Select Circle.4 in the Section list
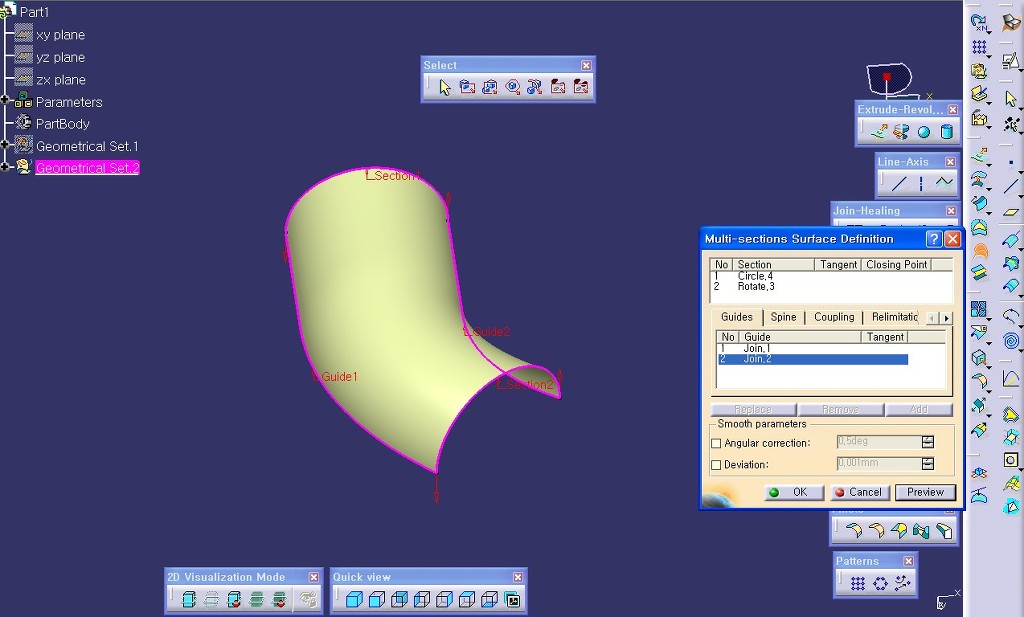The width and height of the screenshot is (1024, 617). tap(755, 276)
